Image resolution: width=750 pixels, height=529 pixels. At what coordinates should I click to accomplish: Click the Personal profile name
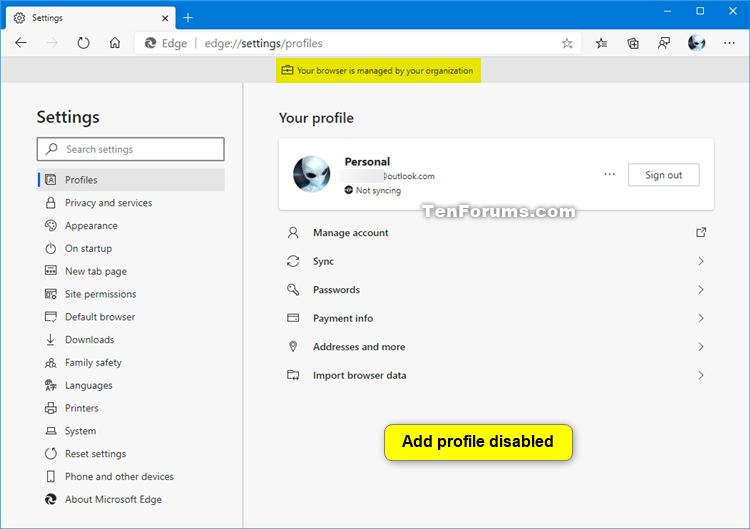pyautogui.click(x=367, y=162)
